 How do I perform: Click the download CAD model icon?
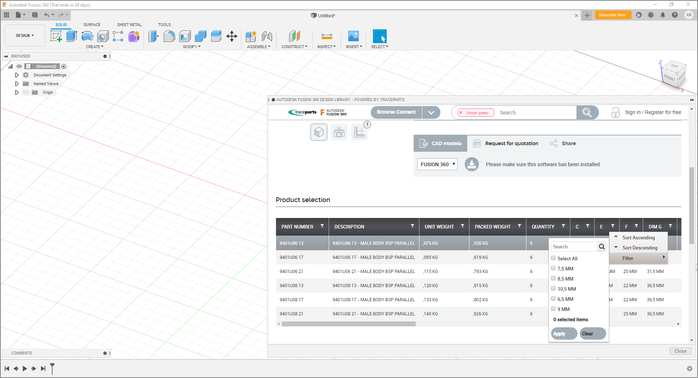pyautogui.click(x=472, y=164)
